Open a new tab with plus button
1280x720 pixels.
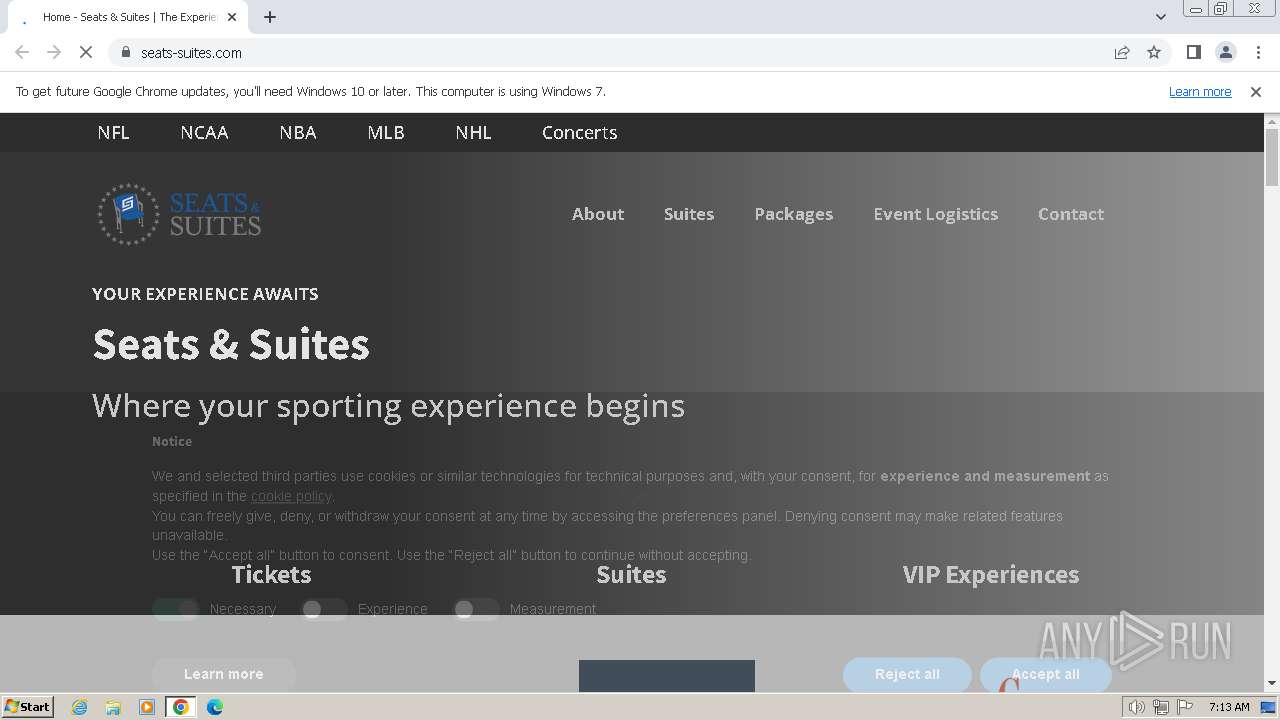coord(270,17)
